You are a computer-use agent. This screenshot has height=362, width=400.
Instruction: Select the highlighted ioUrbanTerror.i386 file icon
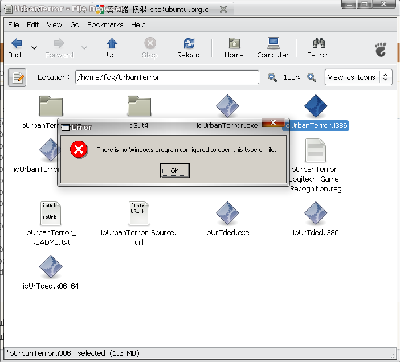pyautogui.click(x=315, y=106)
